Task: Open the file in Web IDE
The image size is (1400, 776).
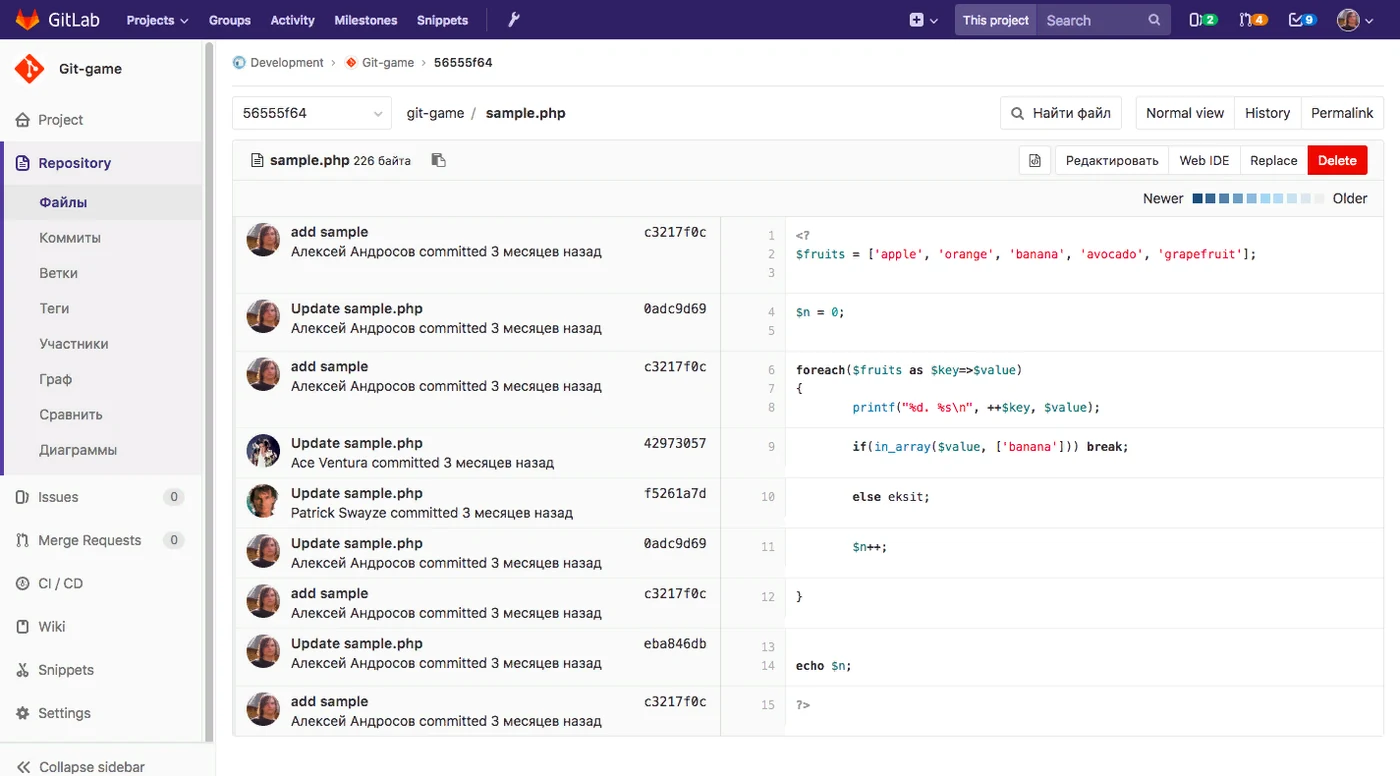Action: pyautogui.click(x=1204, y=161)
